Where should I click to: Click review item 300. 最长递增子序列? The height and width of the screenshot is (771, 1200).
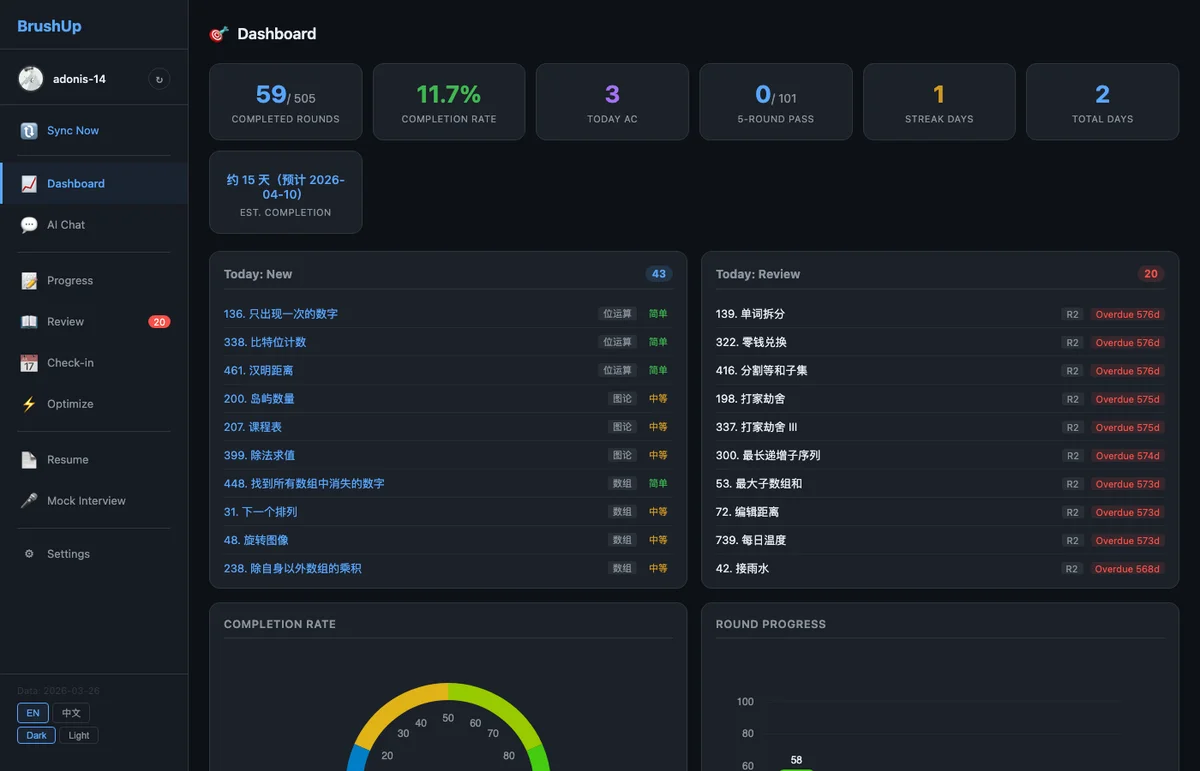coord(768,455)
